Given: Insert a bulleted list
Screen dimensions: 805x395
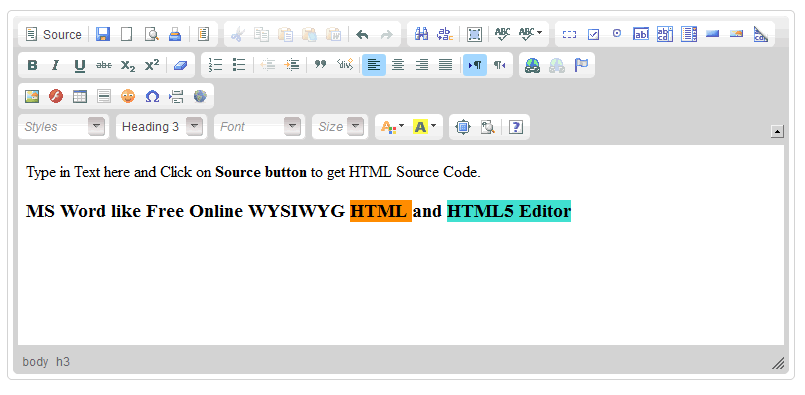Looking at the screenshot, I should (239, 65).
